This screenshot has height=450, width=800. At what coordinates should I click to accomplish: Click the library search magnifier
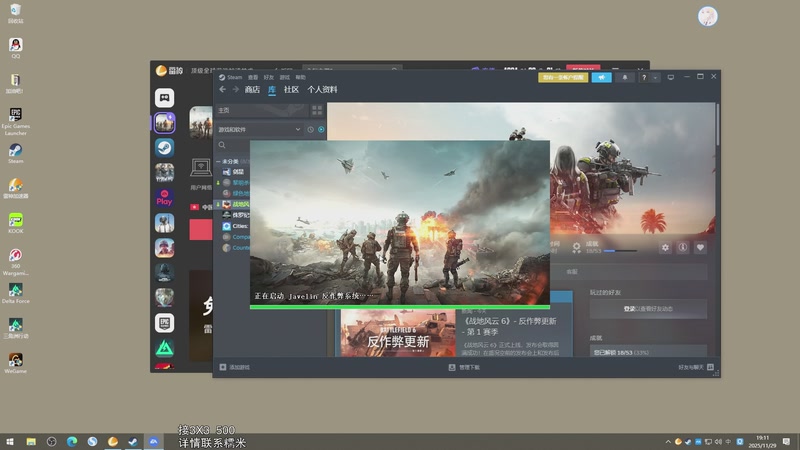coord(222,145)
